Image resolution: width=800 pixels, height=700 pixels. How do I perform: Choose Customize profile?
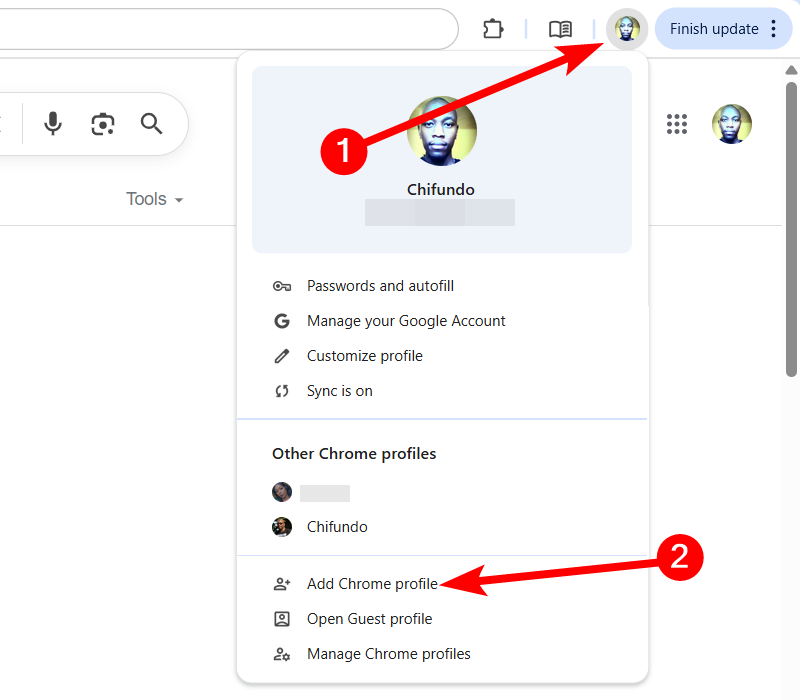(364, 356)
